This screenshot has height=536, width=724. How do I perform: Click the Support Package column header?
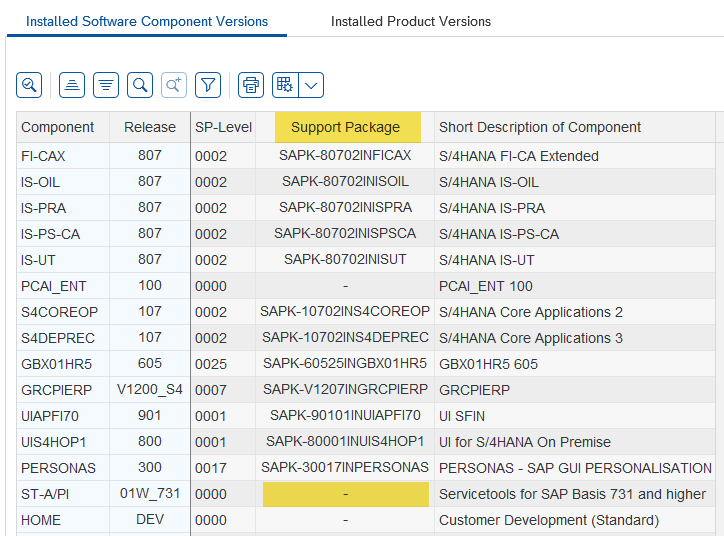345,127
